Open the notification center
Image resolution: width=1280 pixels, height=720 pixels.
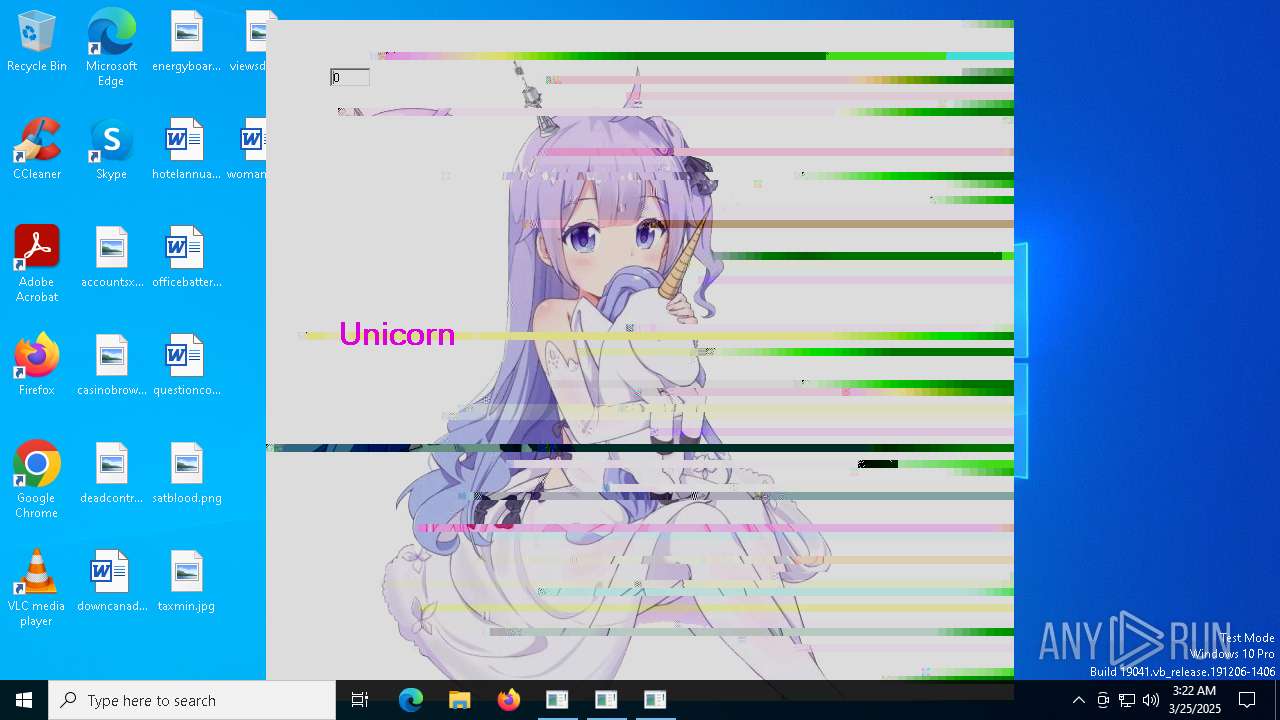coord(1247,700)
